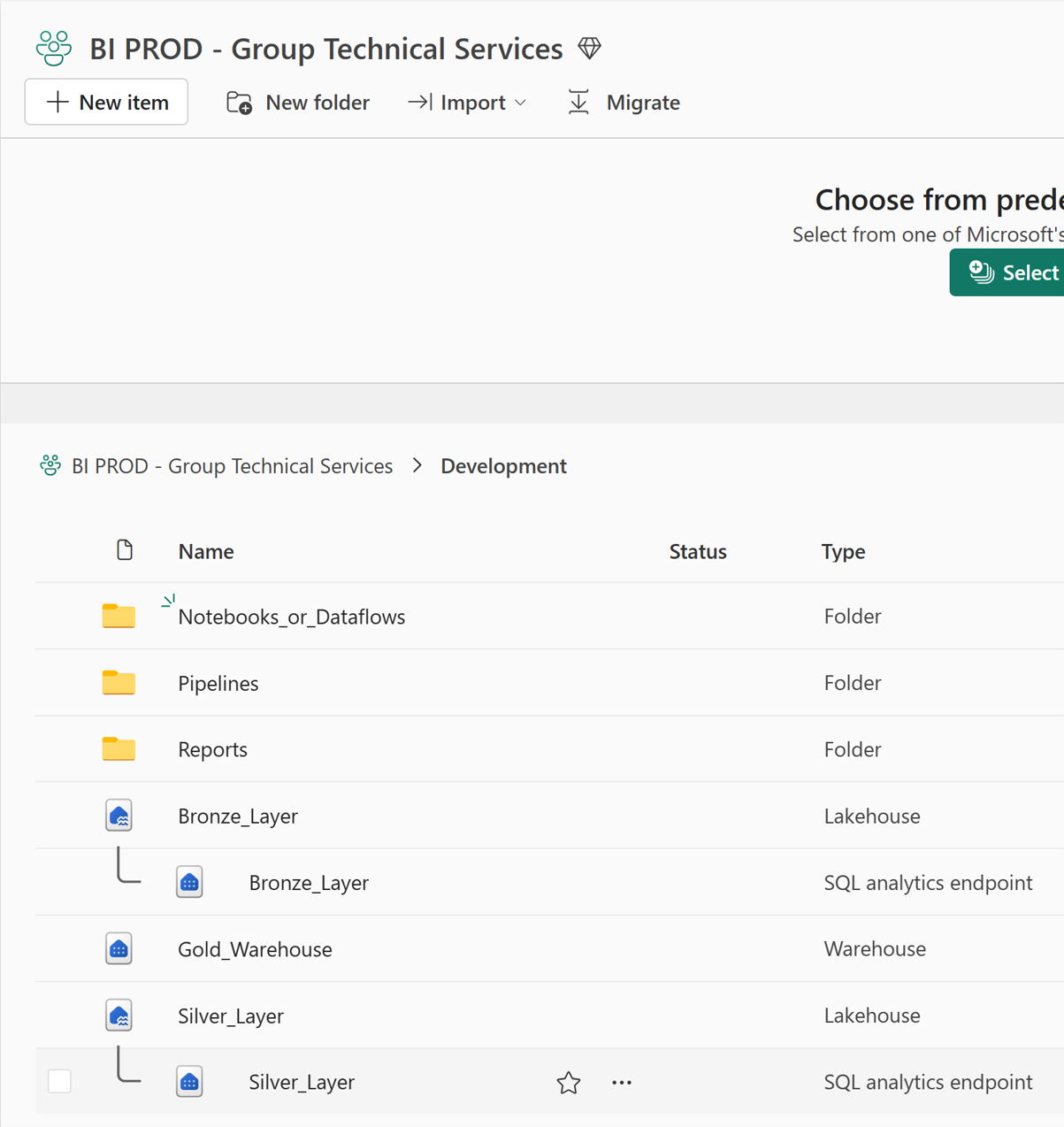The image size is (1064, 1127).
Task: Sort by the Name column header
Action: click(x=206, y=551)
